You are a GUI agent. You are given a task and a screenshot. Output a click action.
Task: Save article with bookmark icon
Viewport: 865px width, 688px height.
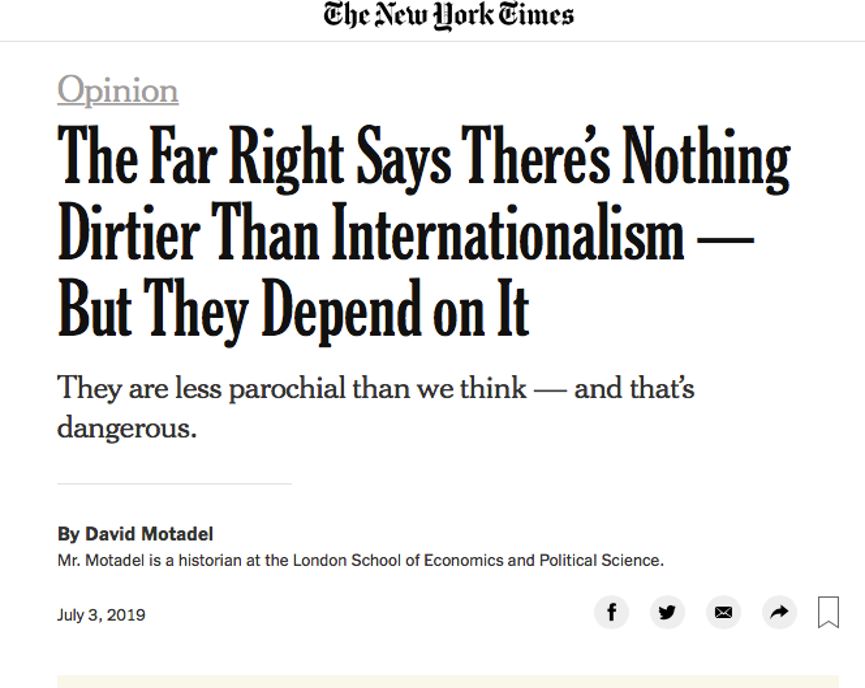pyautogui.click(x=829, y=612)
